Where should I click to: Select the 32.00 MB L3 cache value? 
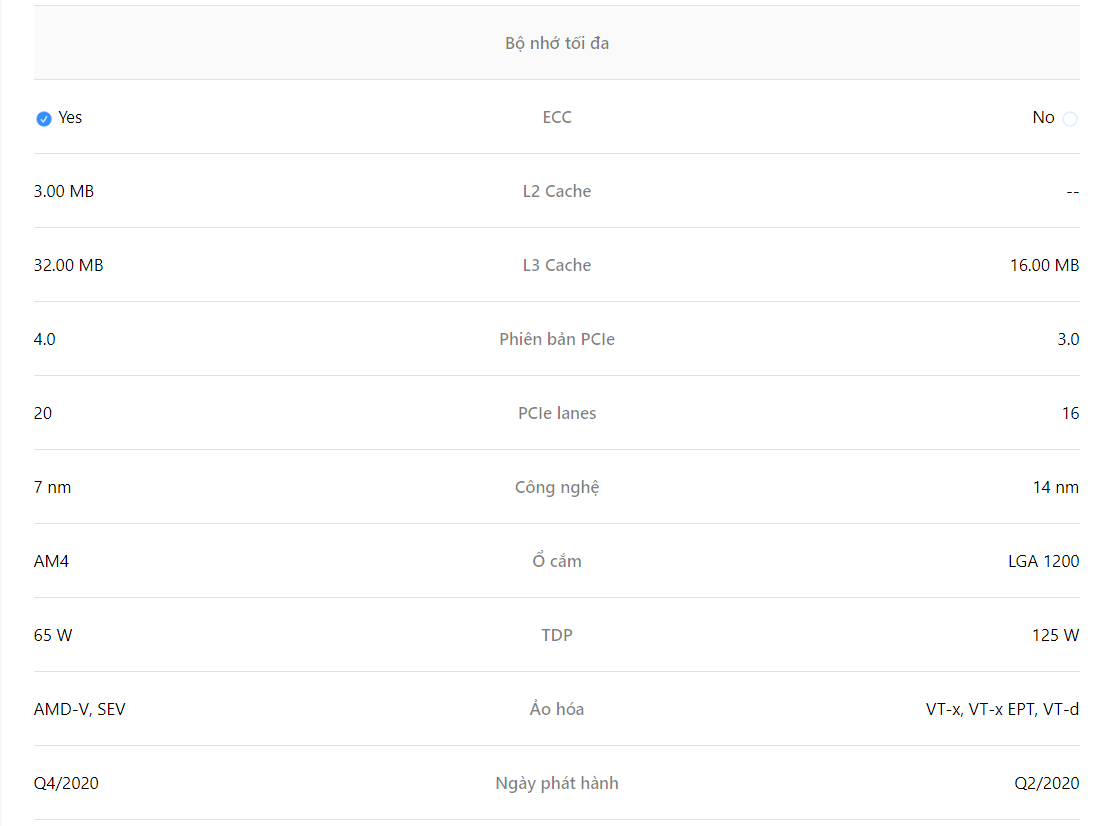click(x=69, y=265)
